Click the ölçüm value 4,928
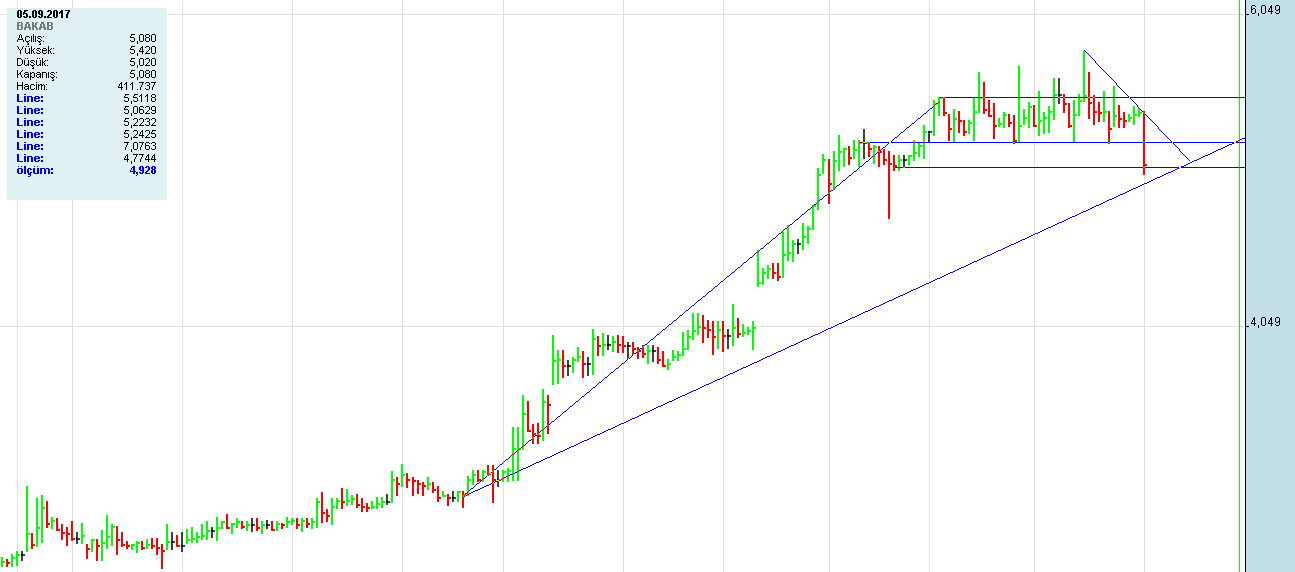Screen dimensions: 1295x572 click(142, 170)
